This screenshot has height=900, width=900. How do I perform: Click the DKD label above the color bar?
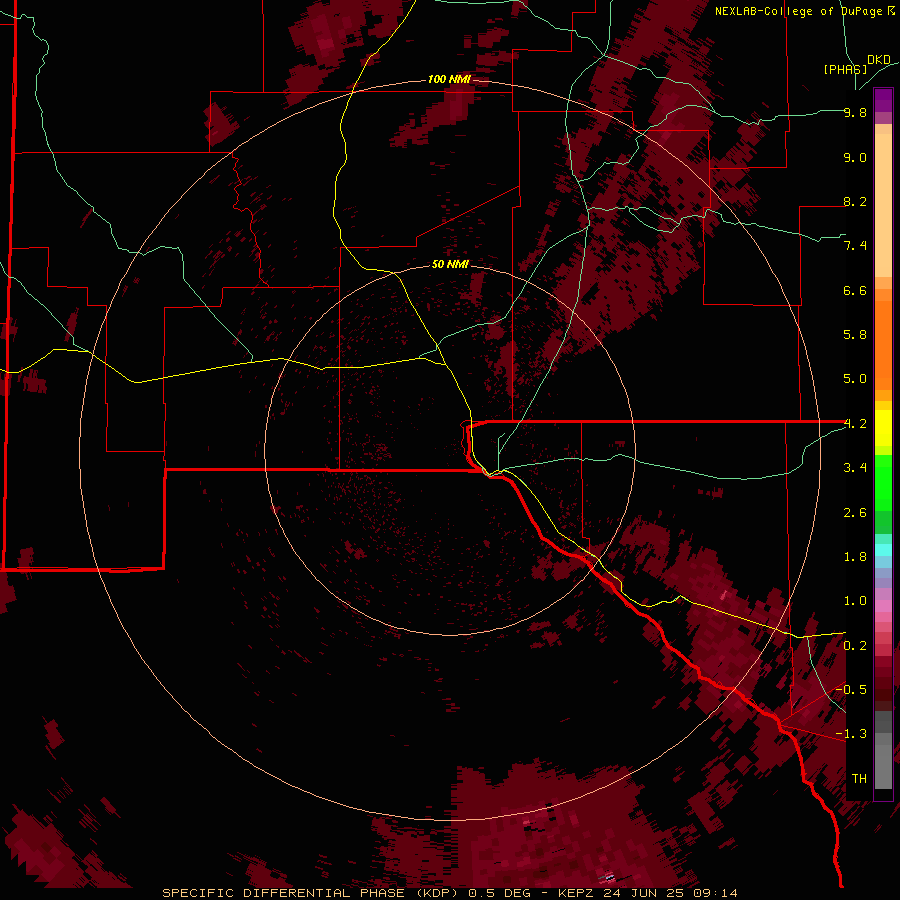[879, 60]
